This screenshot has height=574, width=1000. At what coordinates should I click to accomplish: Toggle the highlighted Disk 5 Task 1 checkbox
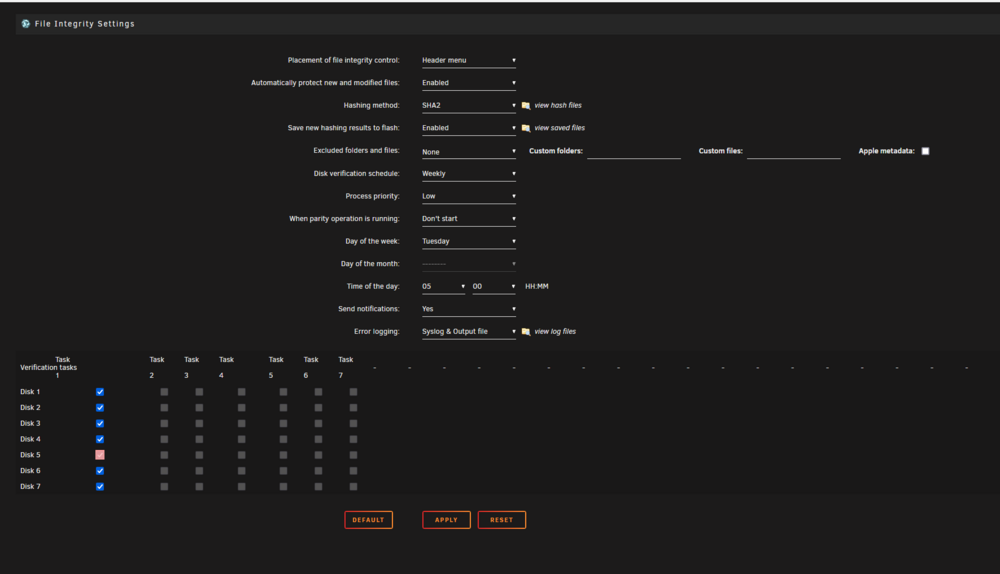[x=100, y=455]
